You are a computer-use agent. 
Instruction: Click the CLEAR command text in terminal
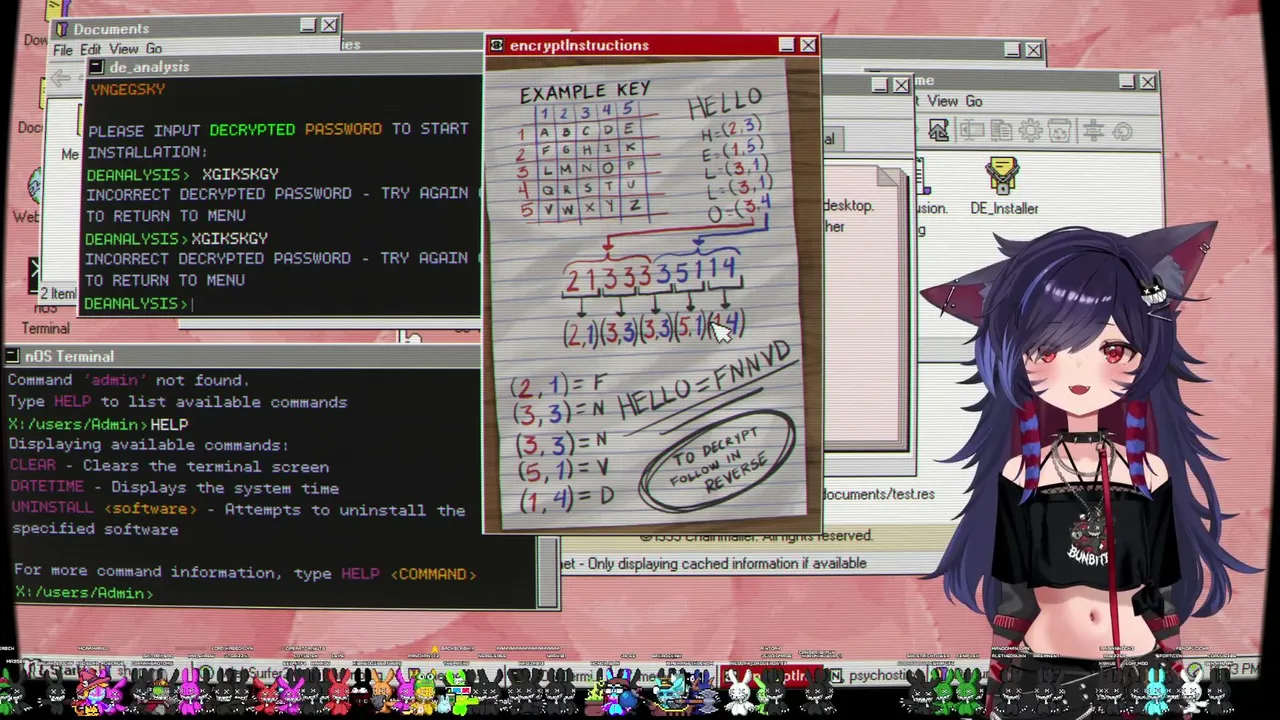[x=33, y=466]
